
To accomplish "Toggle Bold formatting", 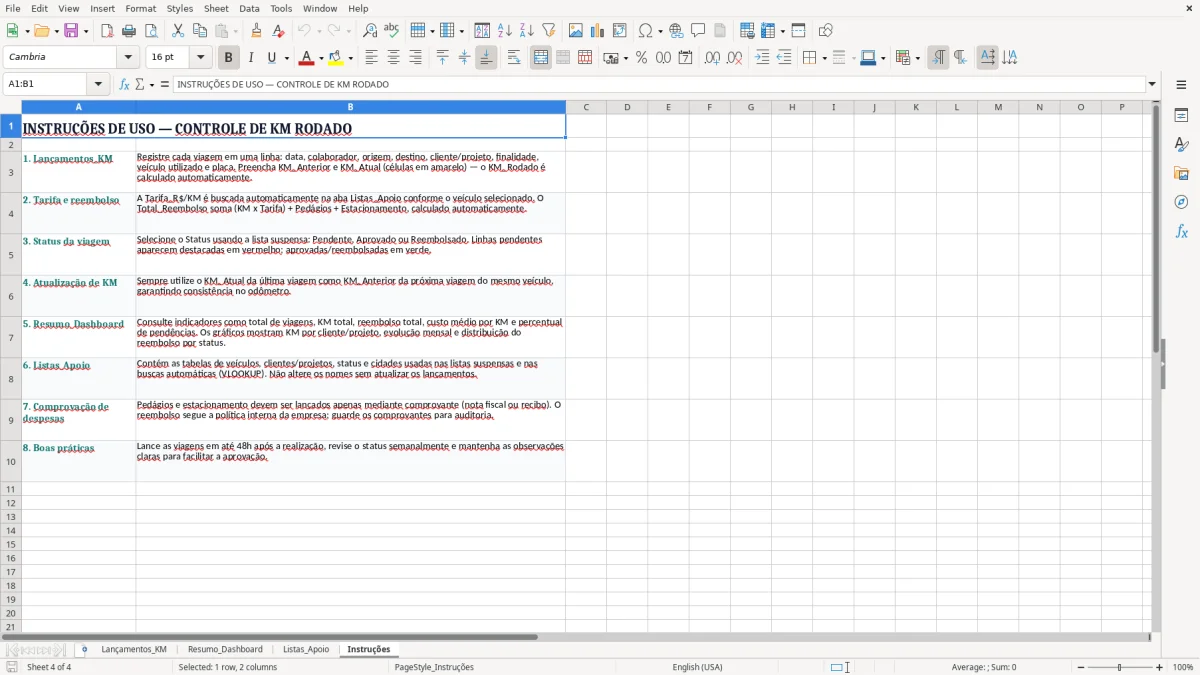I will pyautogui.click(x=229, y=58).
